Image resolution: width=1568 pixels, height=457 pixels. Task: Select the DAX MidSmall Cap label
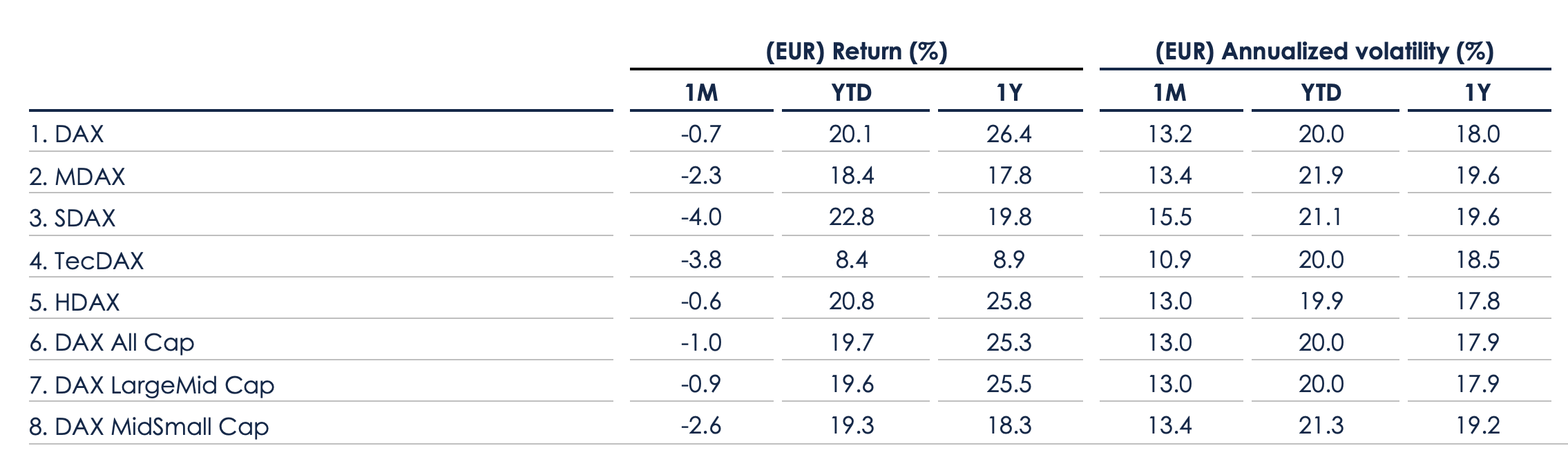pyautogui.click(x=149, y=427)
